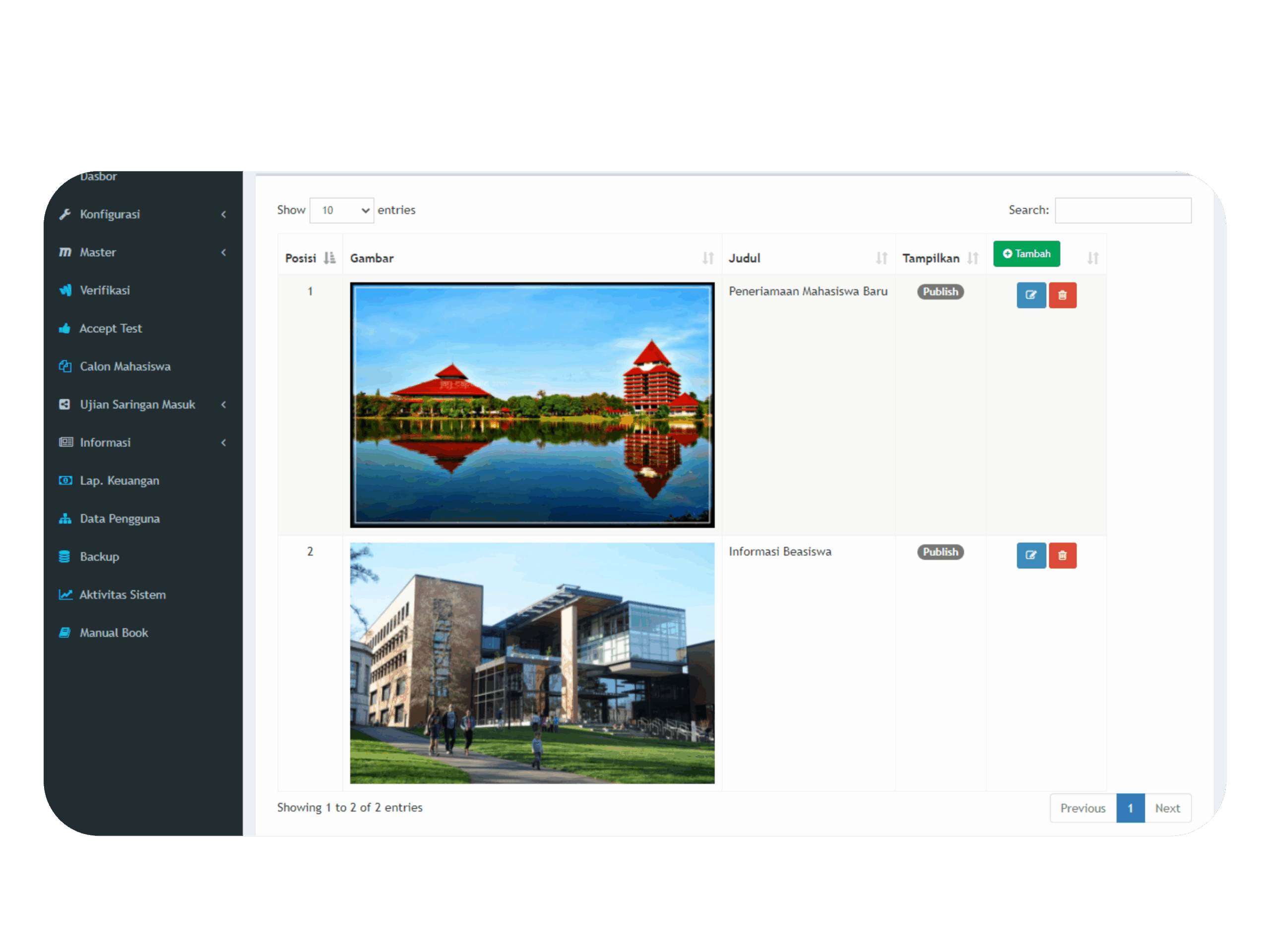The height and width of the screenshot is (952, 1270).
Task: Click the Ujian Saringan Masuk icon
Action: tap(65, 404)
